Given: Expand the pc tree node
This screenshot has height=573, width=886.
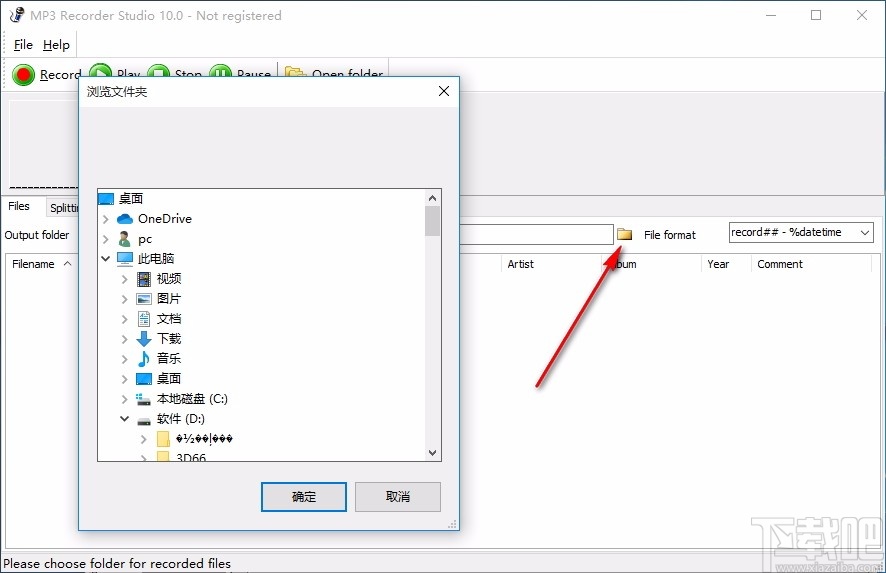Looking at the screenshot, I should tap(106, 239).
